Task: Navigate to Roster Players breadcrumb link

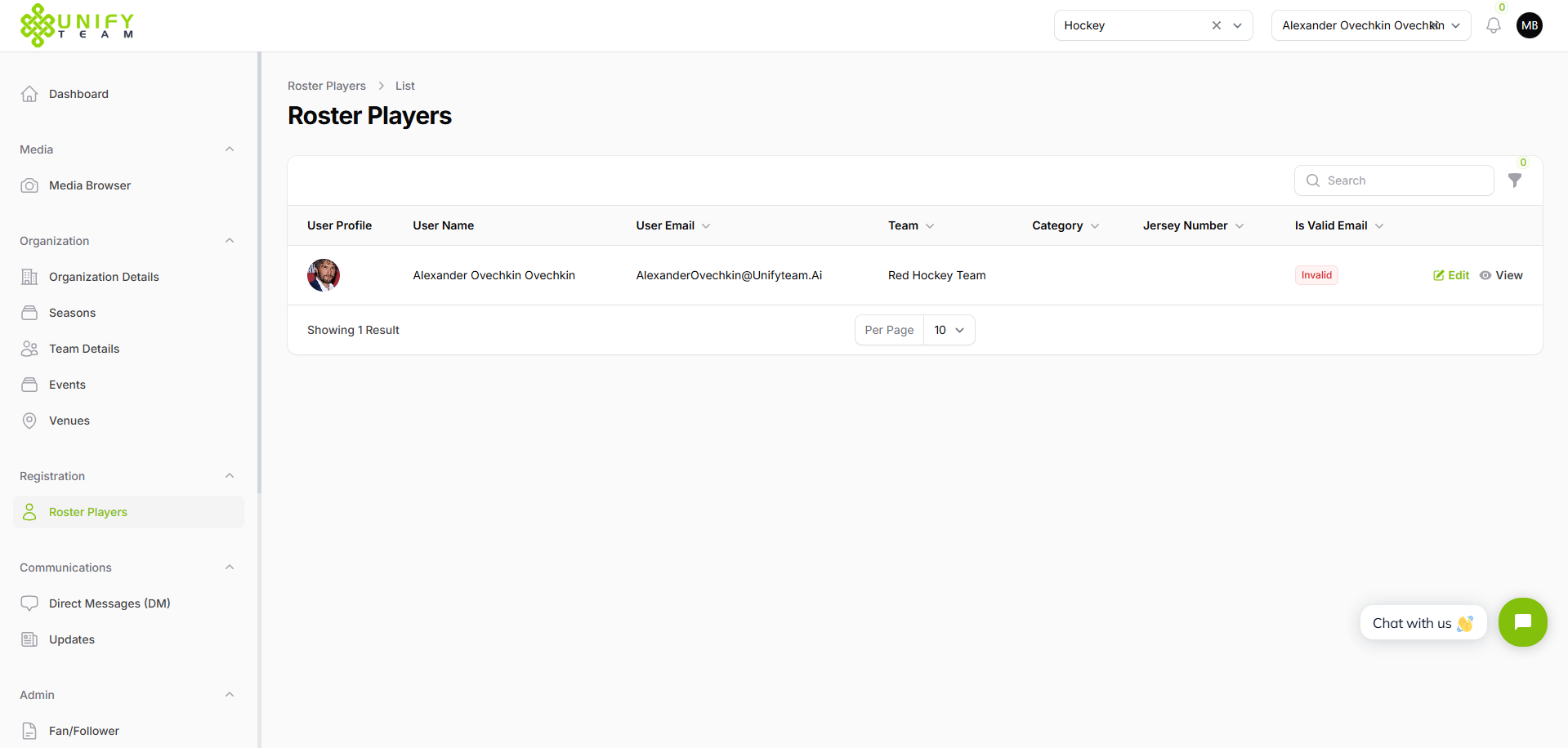Action: tap(327, 85)
